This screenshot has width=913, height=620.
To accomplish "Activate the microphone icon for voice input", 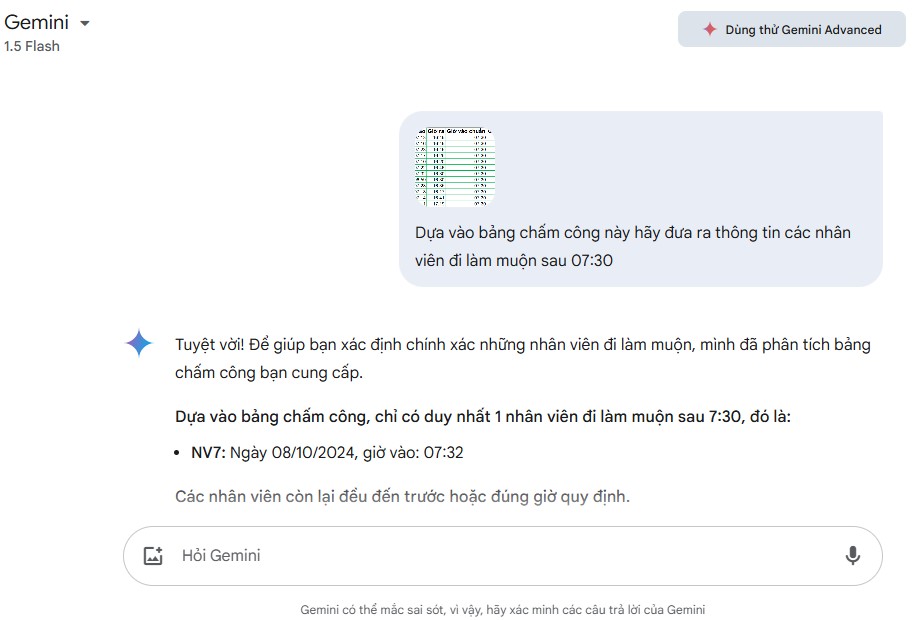I will coord(853,555).
